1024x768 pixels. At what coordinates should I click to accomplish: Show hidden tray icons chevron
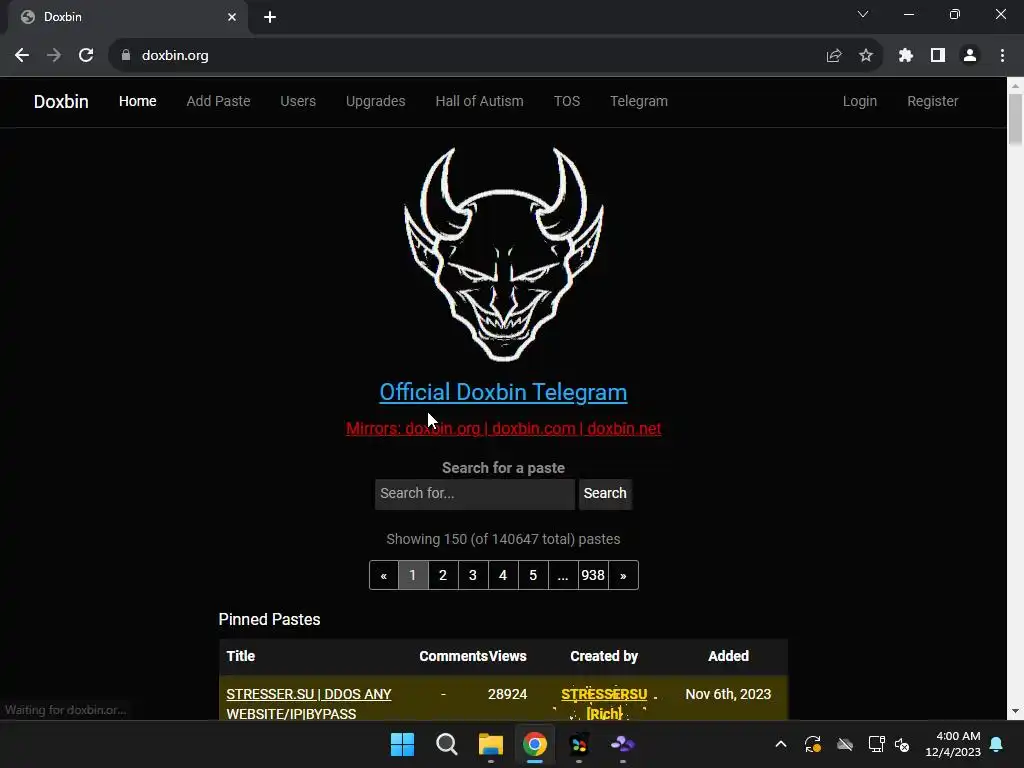tap(780, 744)
